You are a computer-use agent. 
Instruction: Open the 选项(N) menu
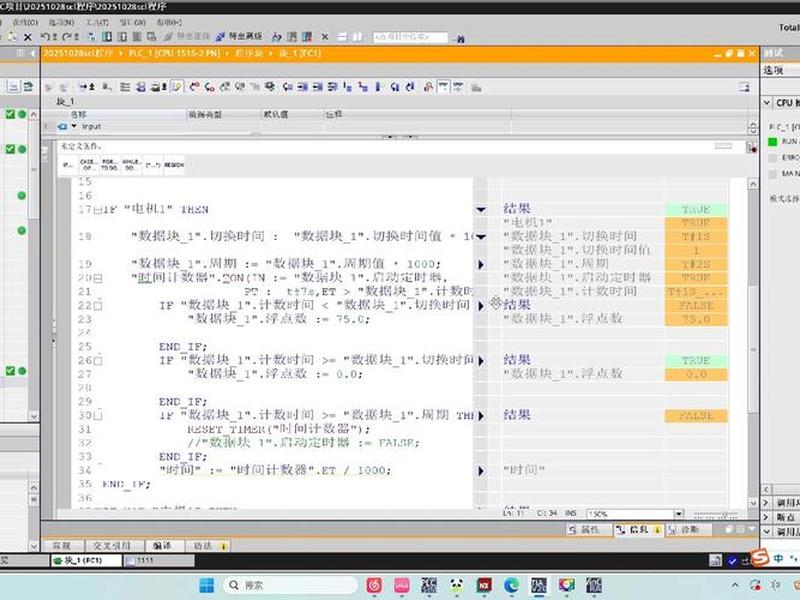pos(61,22)
